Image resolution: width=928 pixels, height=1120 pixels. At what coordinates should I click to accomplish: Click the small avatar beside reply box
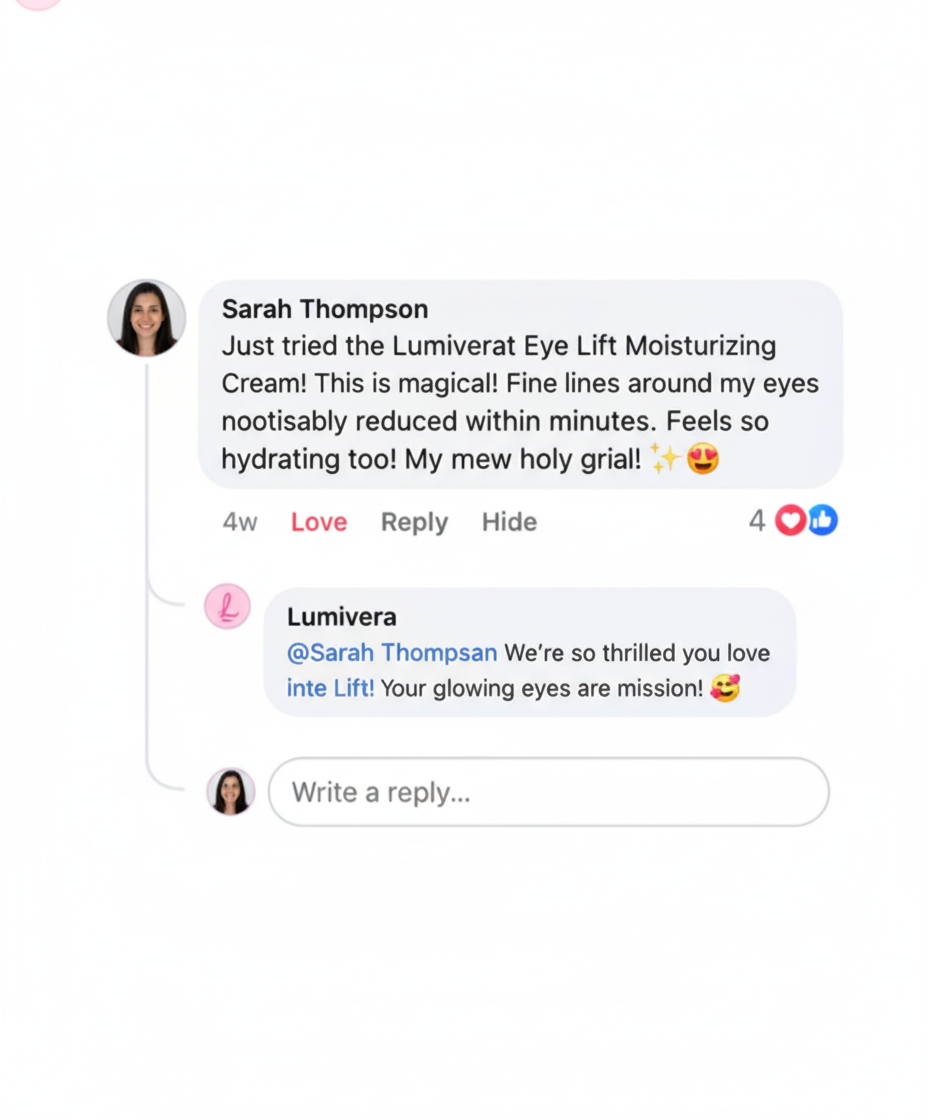pos(231,791)
